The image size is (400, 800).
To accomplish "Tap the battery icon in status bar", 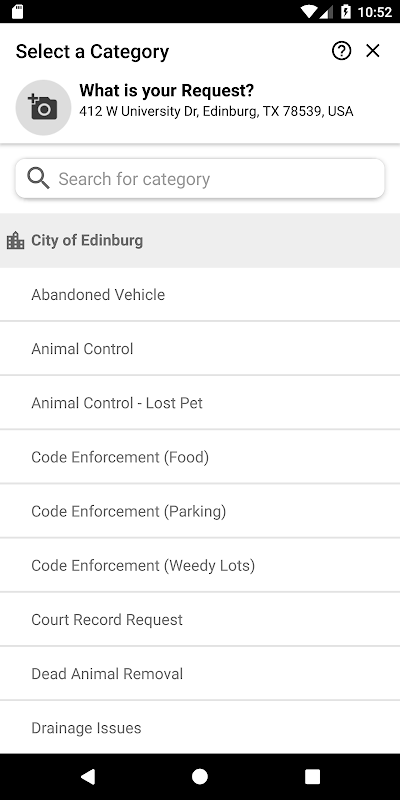I will click(x=346, y=11).
